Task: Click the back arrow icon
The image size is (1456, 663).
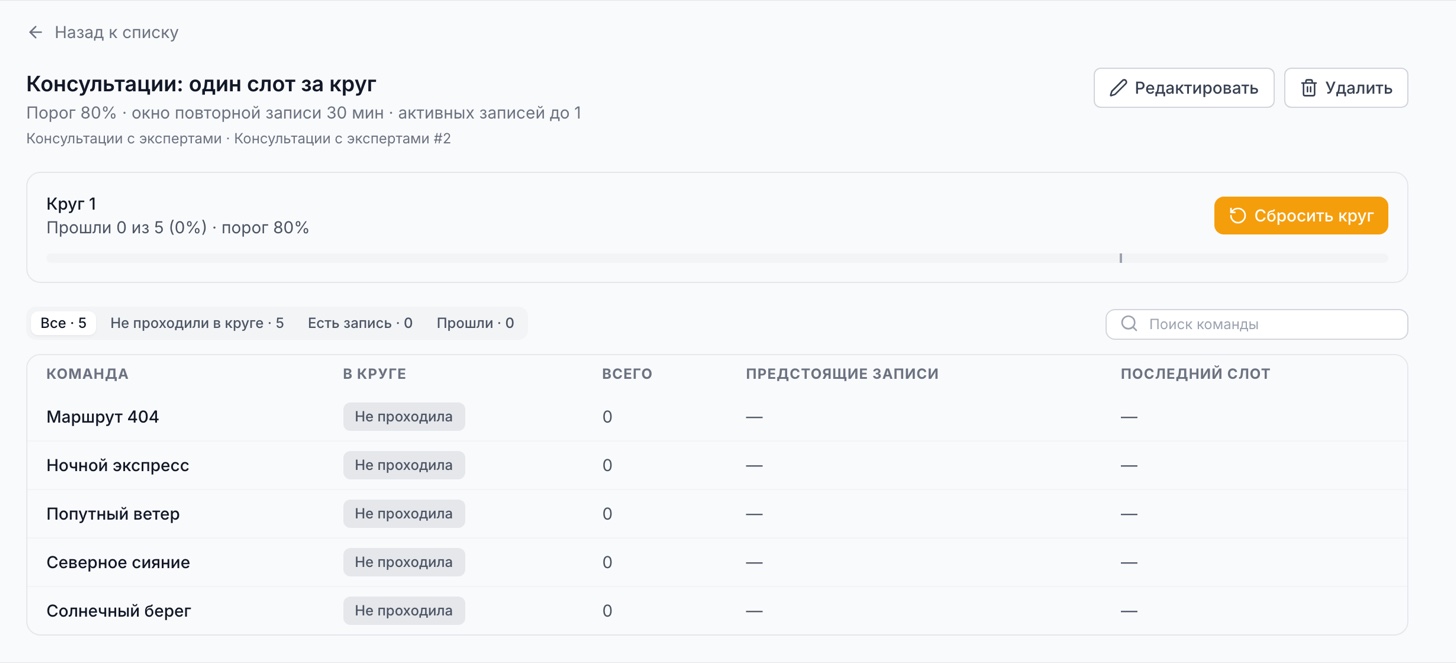Action: pyautogui.click(x=35, y=32)
